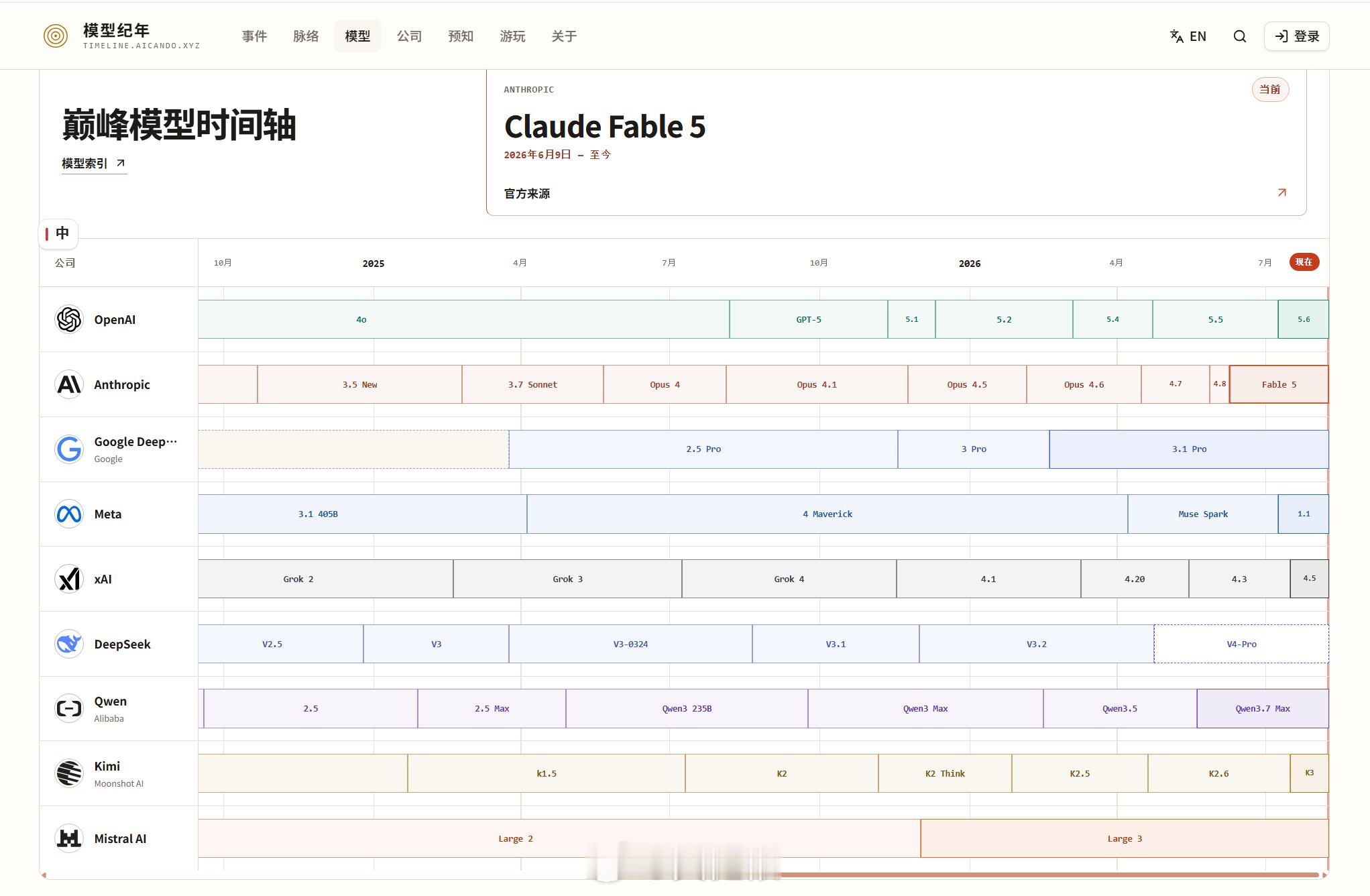Select the GPT-5 timeline segment
This screenshot has height=896, width=1370.
809,319
